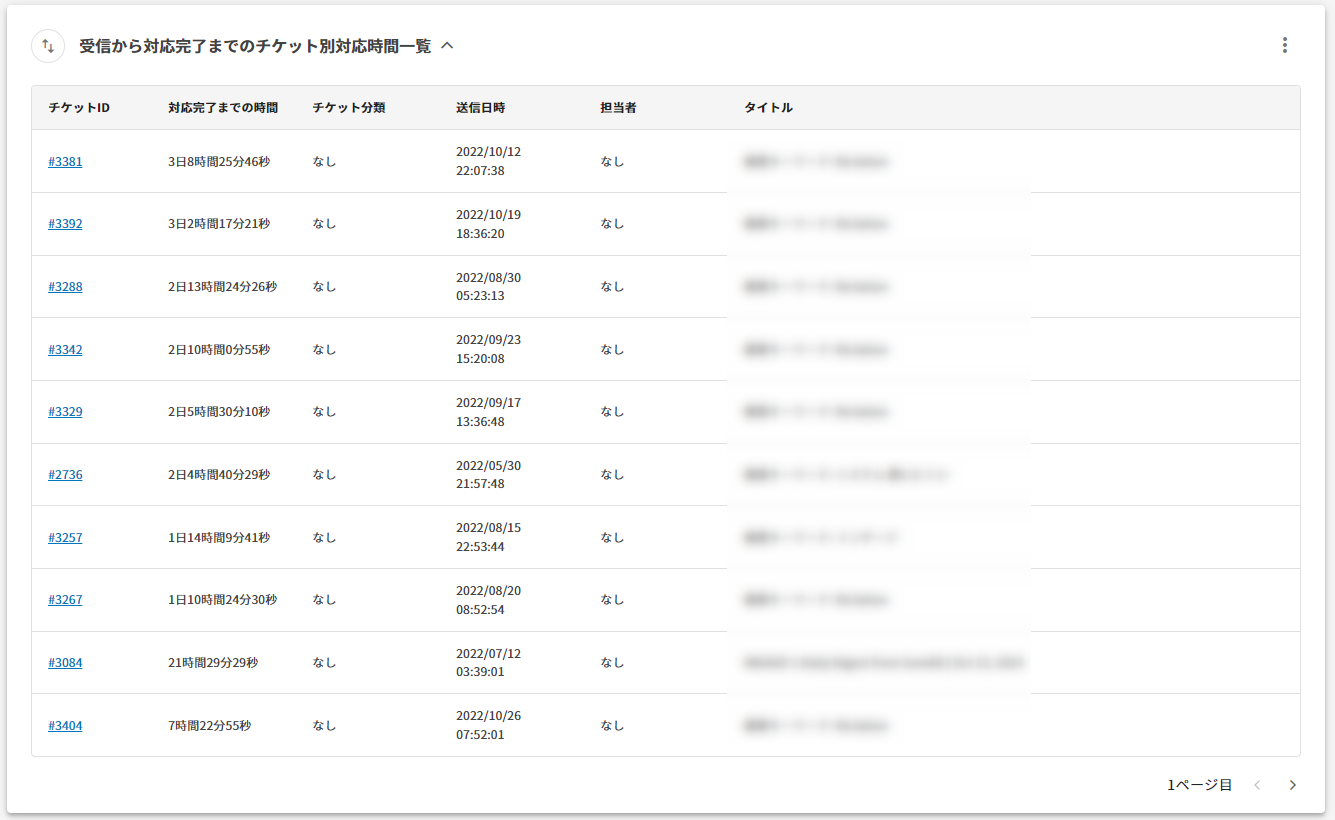This screenshot has height=820, width=1335.
Task: Open the three-dot more options menu
Action: (x=1285, y=45)
